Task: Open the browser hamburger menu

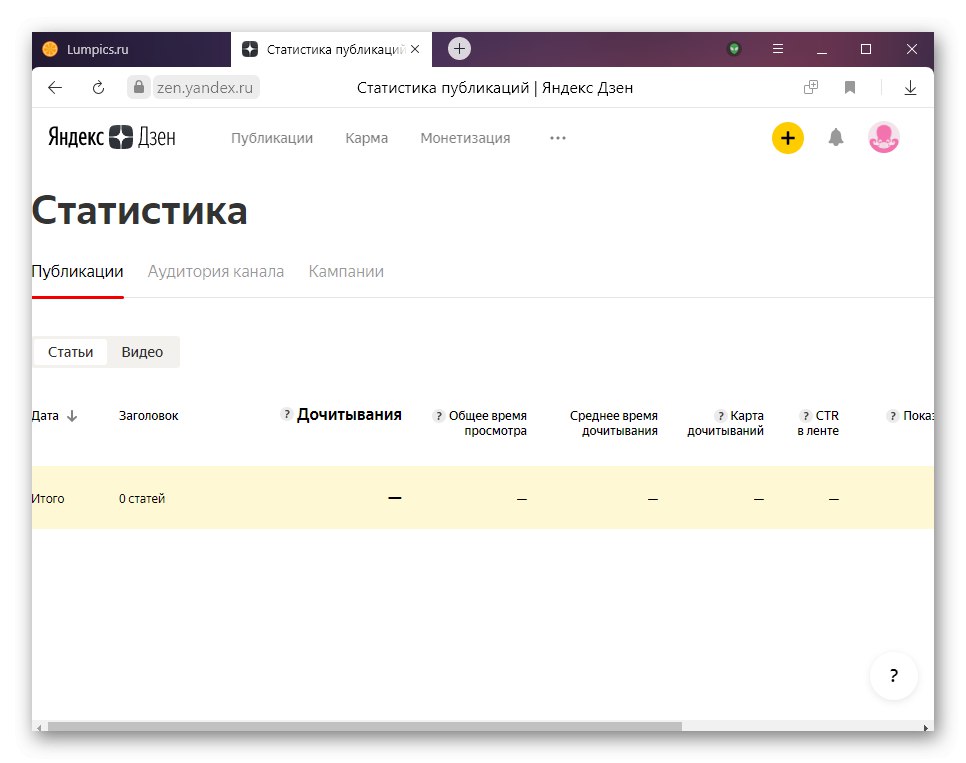Action: [777, 48]
